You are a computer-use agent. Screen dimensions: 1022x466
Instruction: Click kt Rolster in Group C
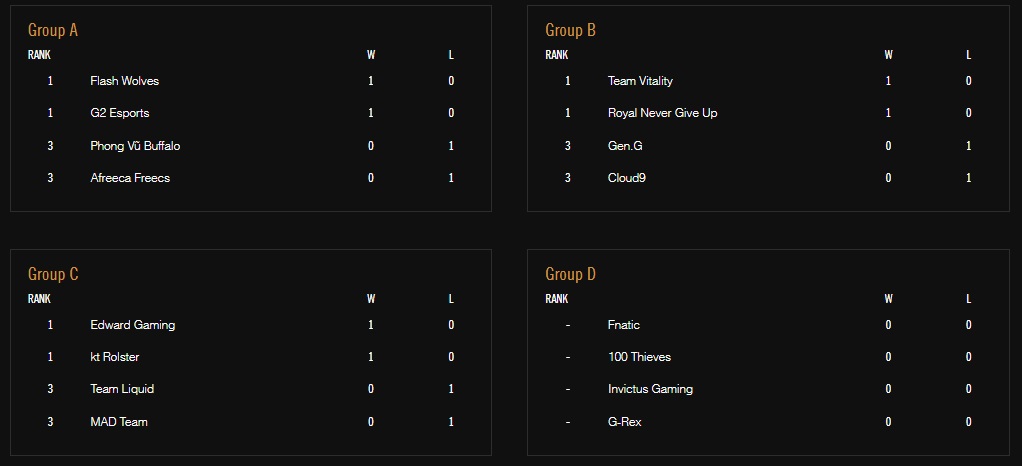coord(115,357)
